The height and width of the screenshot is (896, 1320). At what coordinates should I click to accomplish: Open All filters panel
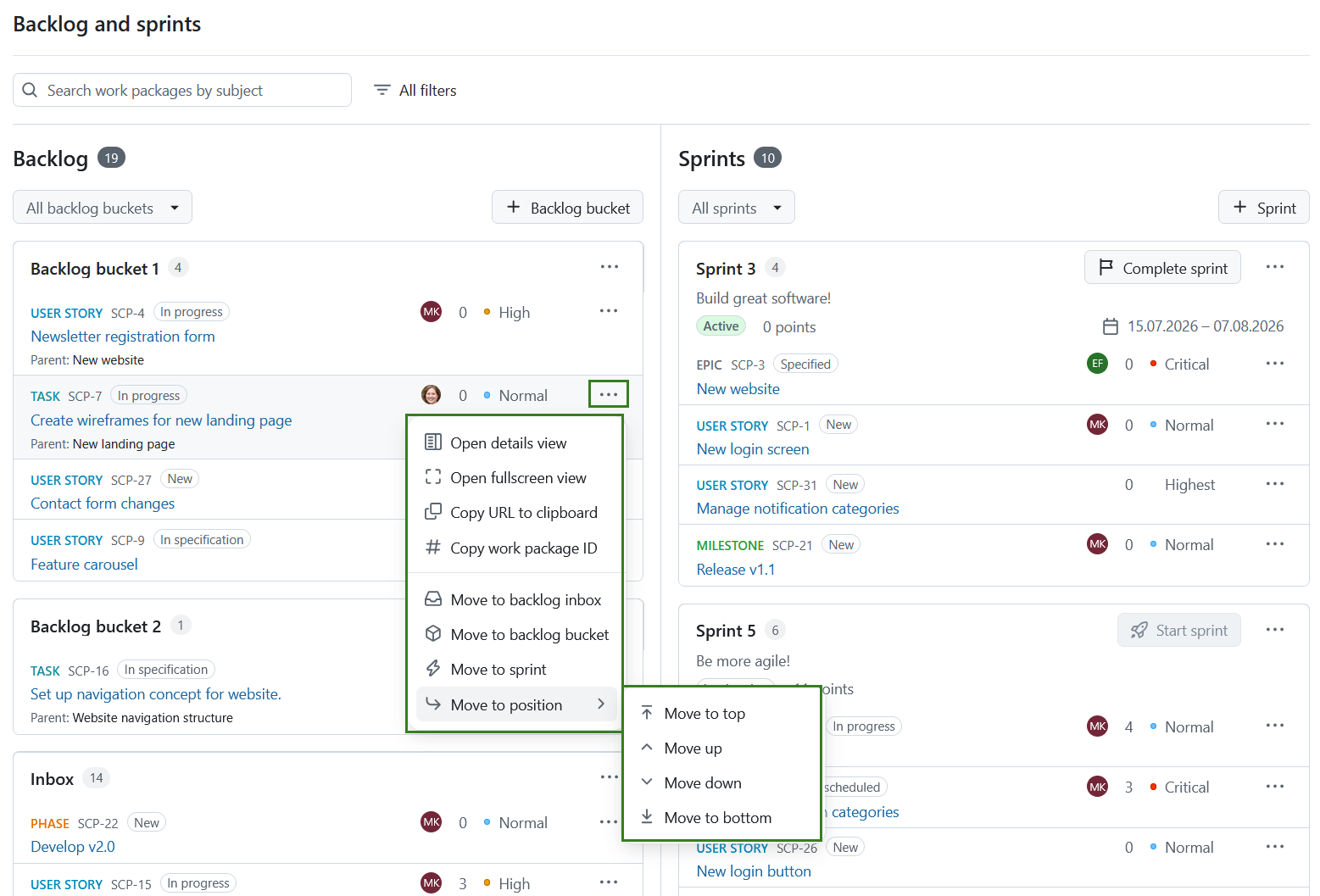[415, 90]
